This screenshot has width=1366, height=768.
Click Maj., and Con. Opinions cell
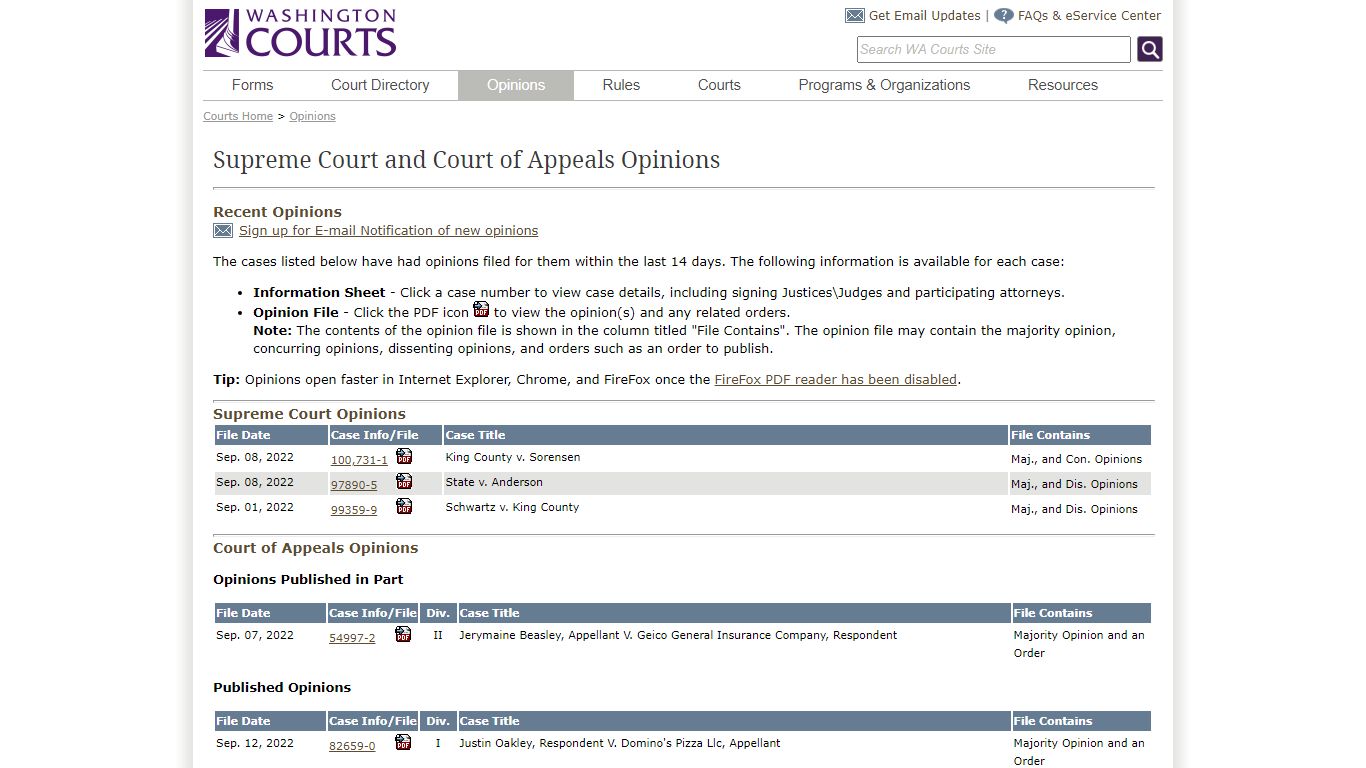[1076, 459]
